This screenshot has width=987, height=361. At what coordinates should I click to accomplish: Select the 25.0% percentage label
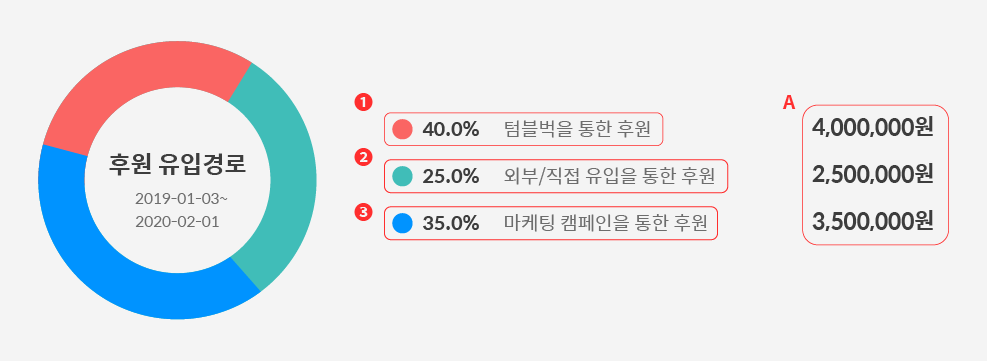click(451, 177)
